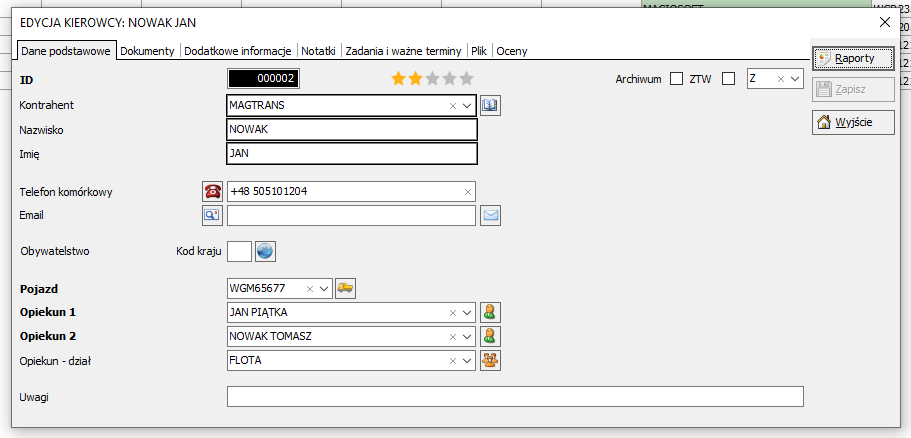
Task: Click the email contact card icon
Action: 212,215
